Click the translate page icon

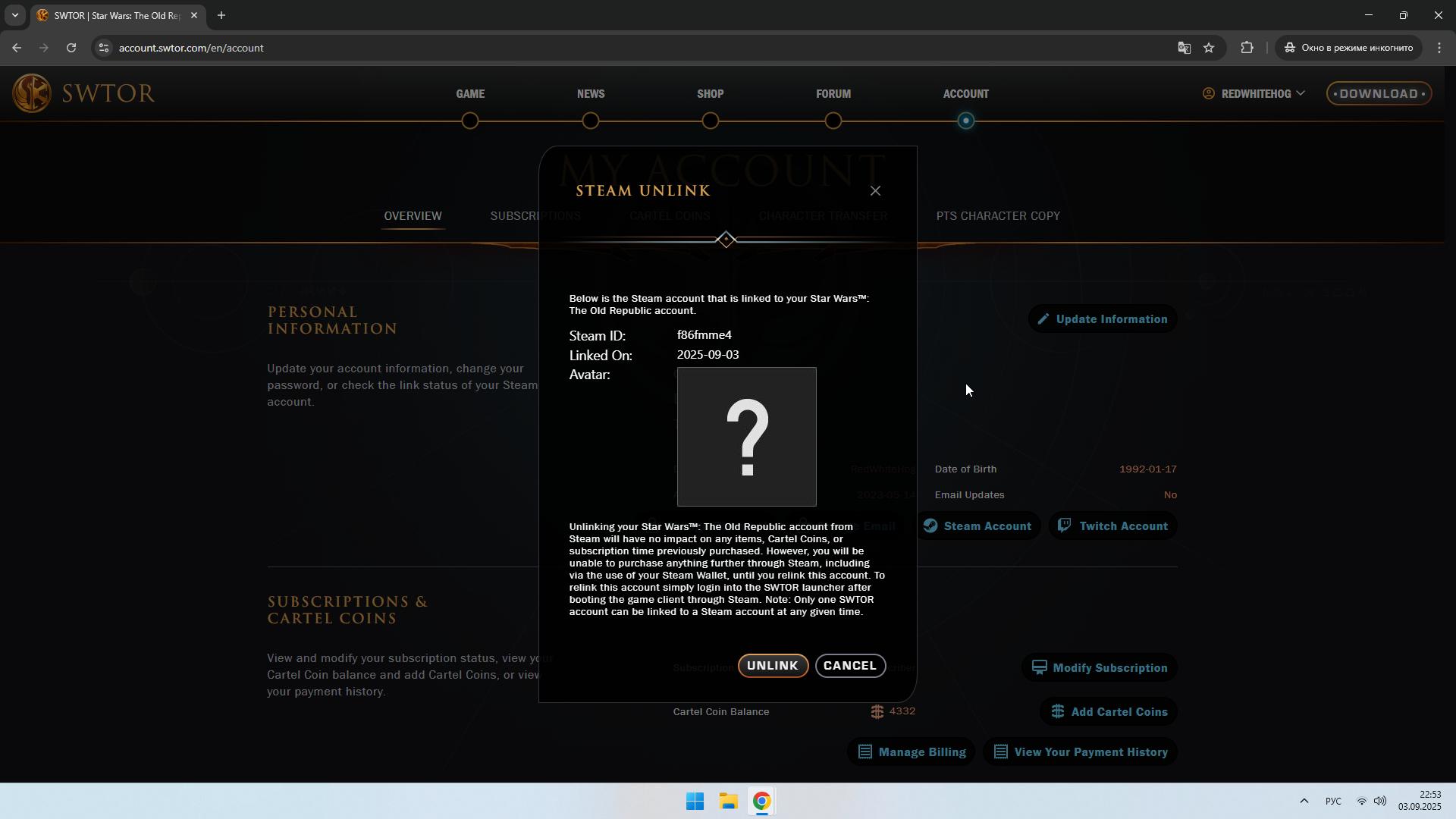click(x=1185, y=48)
